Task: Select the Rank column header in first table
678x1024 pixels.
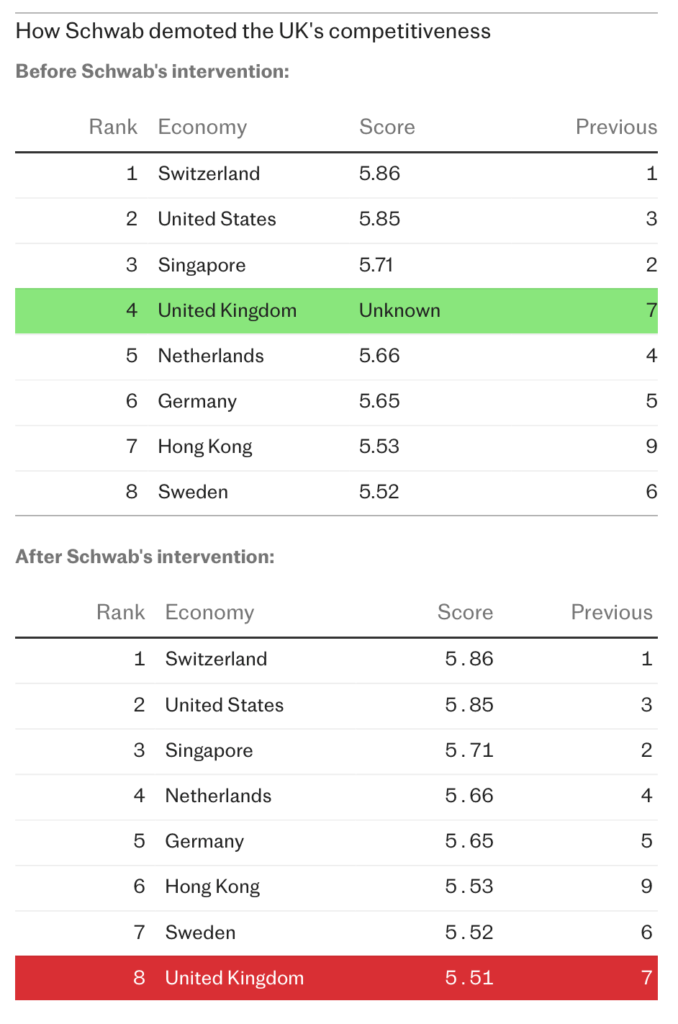Action: pos(113,127)
